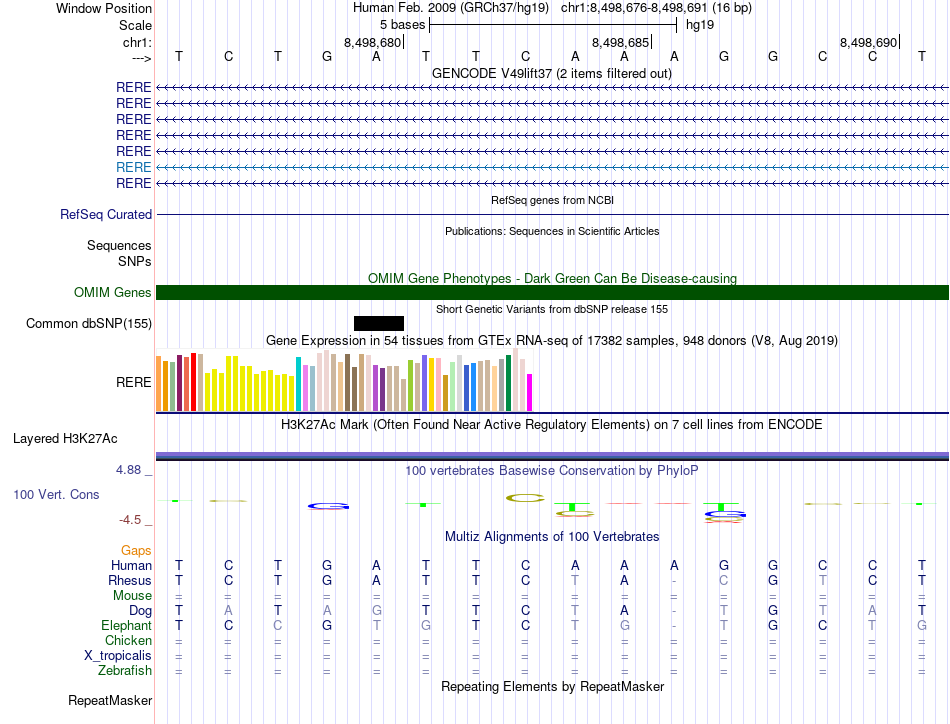Screen dimensions: 950x724
Task: Click the dark green OMIM Genes bar
Action: point(552,293)
